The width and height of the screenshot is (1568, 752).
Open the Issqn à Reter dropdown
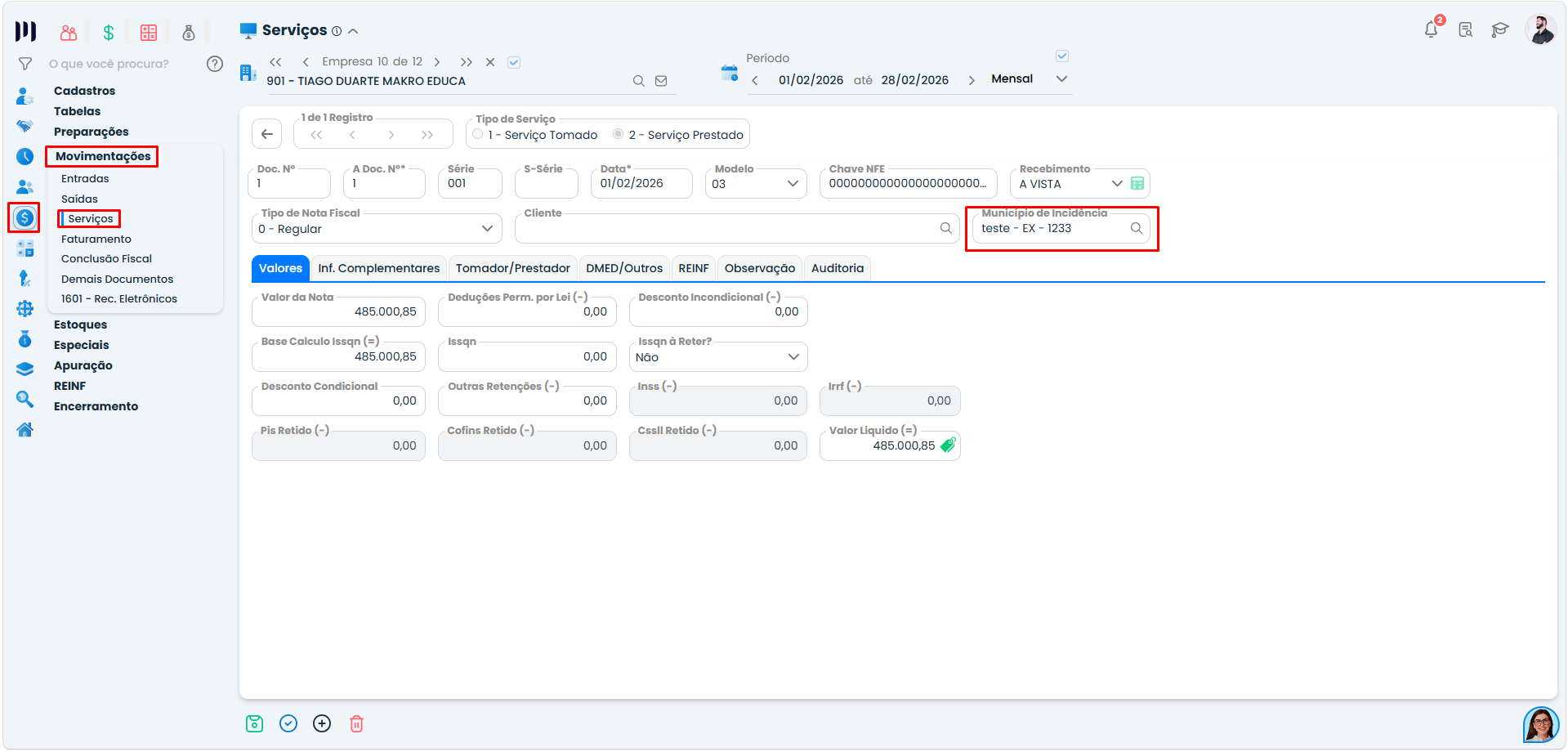click(718, 357)
